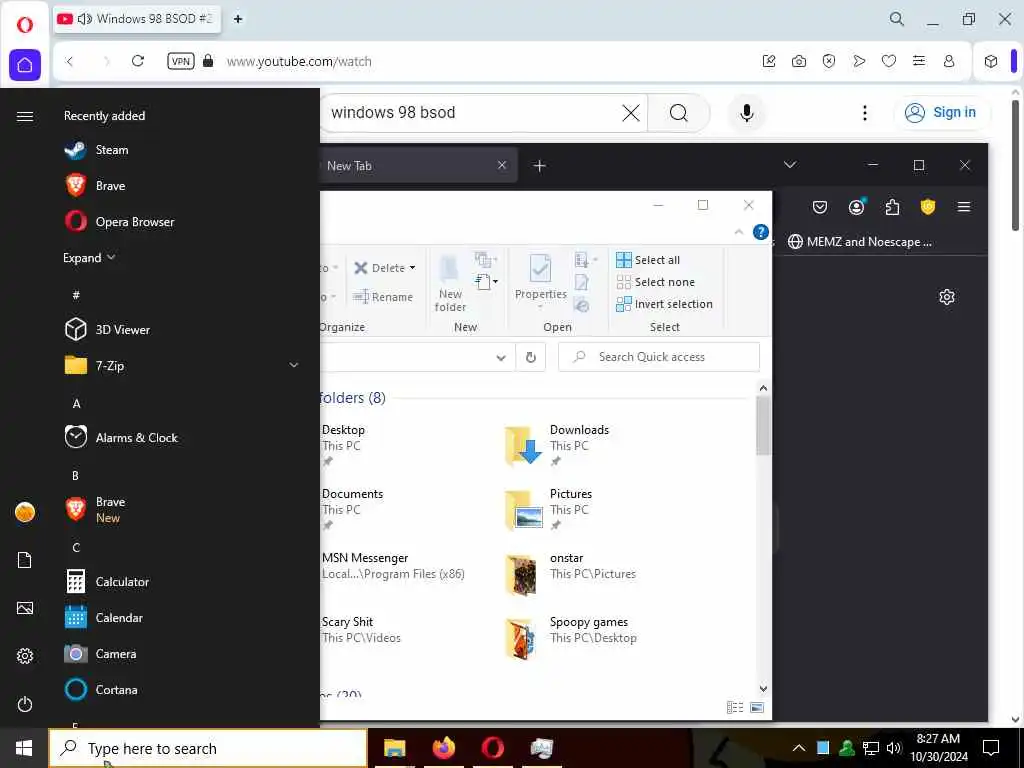This screenshot has width=1024, height=768.
Task: Search tabs using Opera's magnifier icon
Action: (x=897, y=19)
